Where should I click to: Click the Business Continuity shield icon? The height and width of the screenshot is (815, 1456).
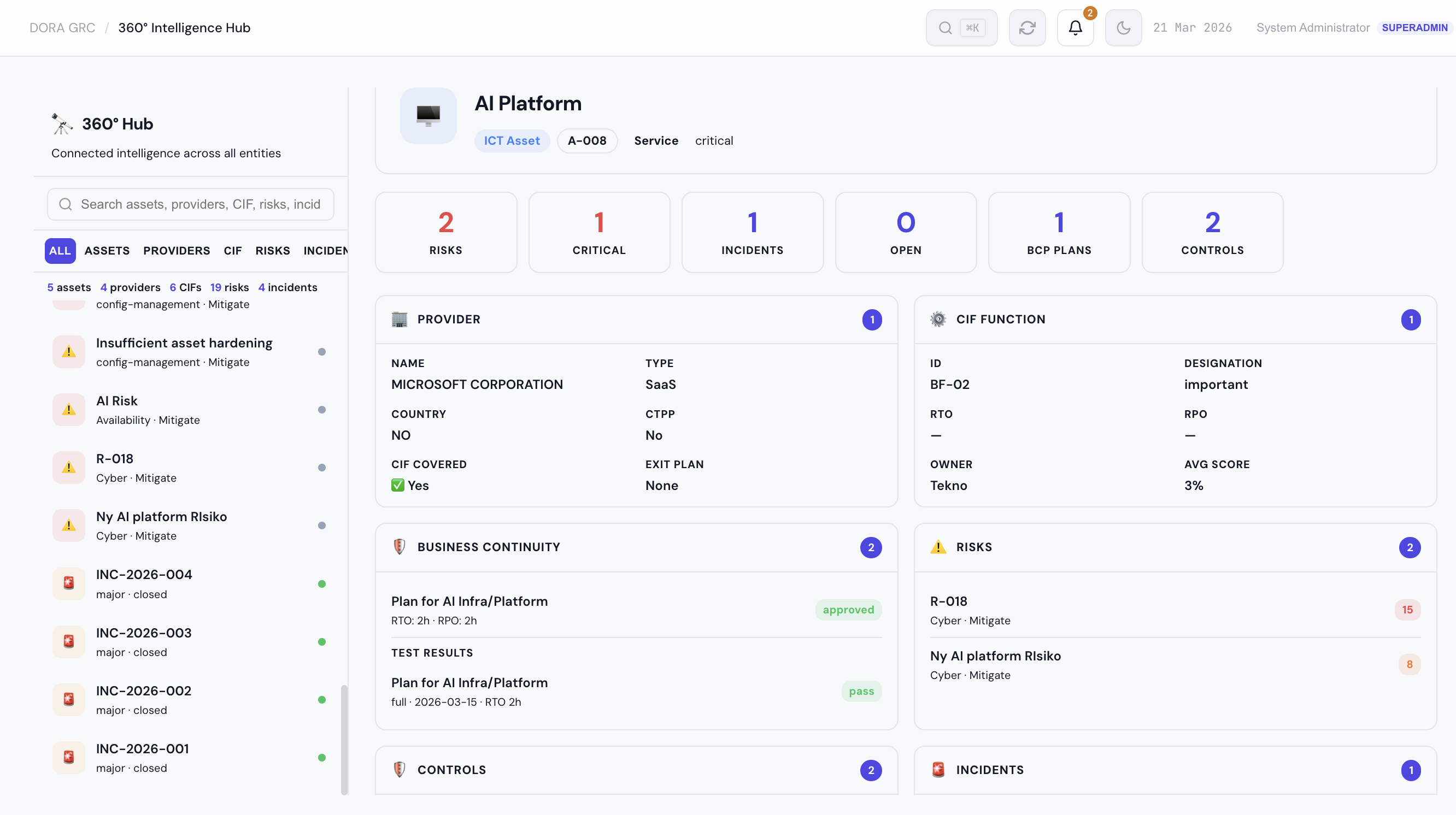point(400,547)
